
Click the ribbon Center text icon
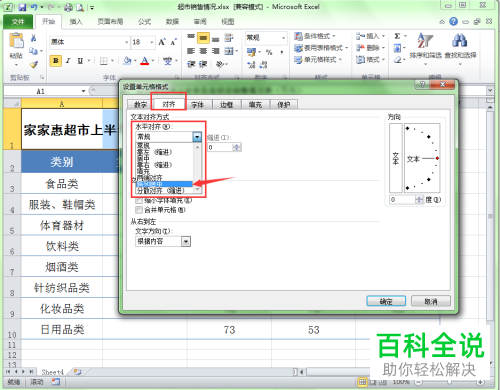(x=203, y=51)
